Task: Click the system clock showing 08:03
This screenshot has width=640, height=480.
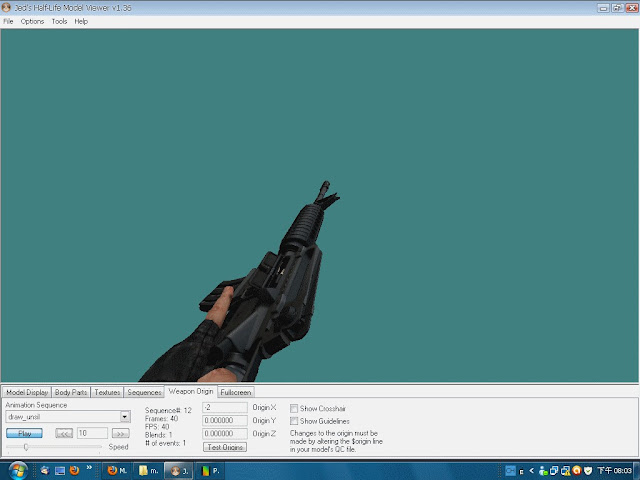Action: 614,471
